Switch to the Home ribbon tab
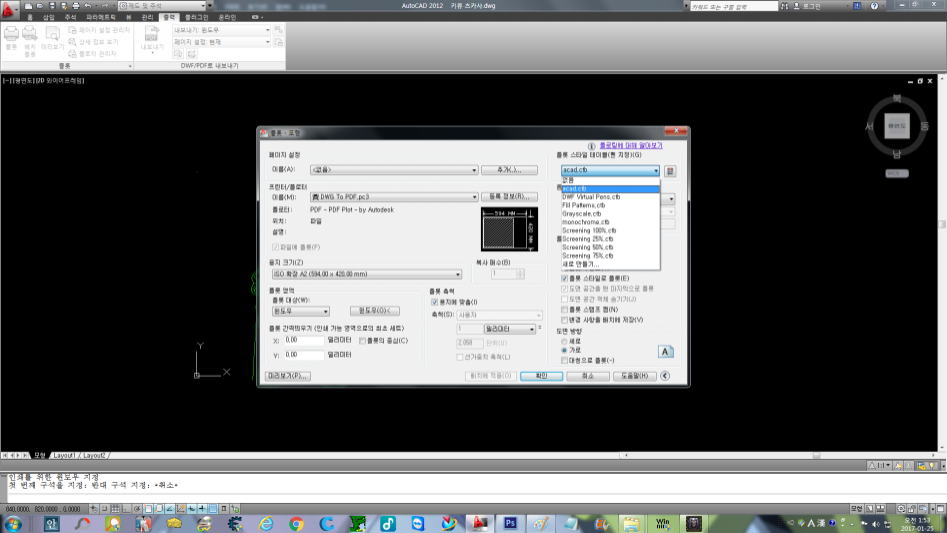 30,18
